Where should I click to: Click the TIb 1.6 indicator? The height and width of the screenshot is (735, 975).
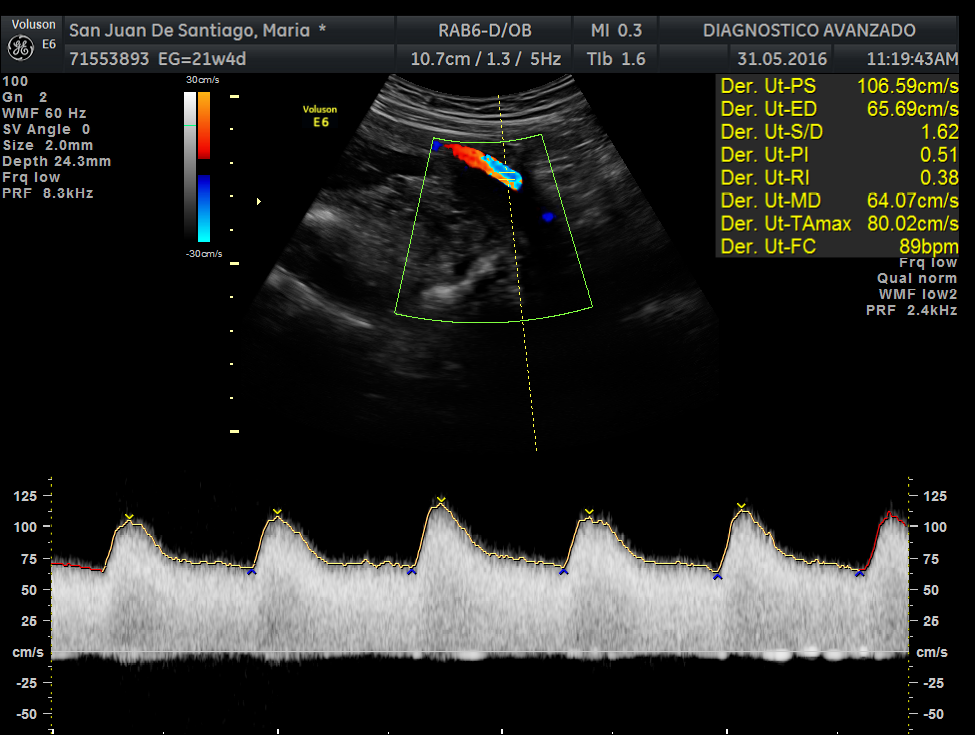coord(616,59)
